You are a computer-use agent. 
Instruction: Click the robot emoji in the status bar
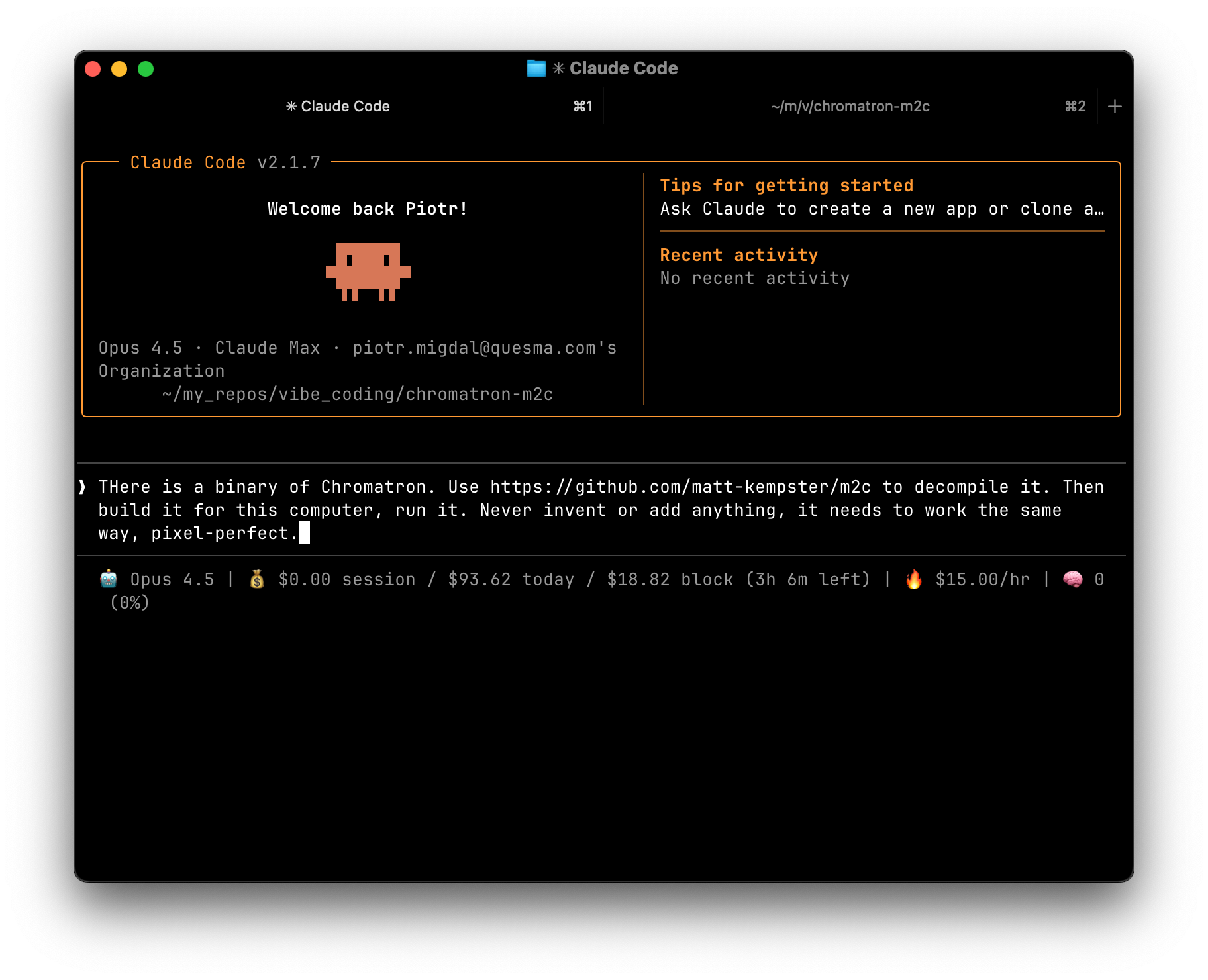pyautogui.click(x=107, y=579)
